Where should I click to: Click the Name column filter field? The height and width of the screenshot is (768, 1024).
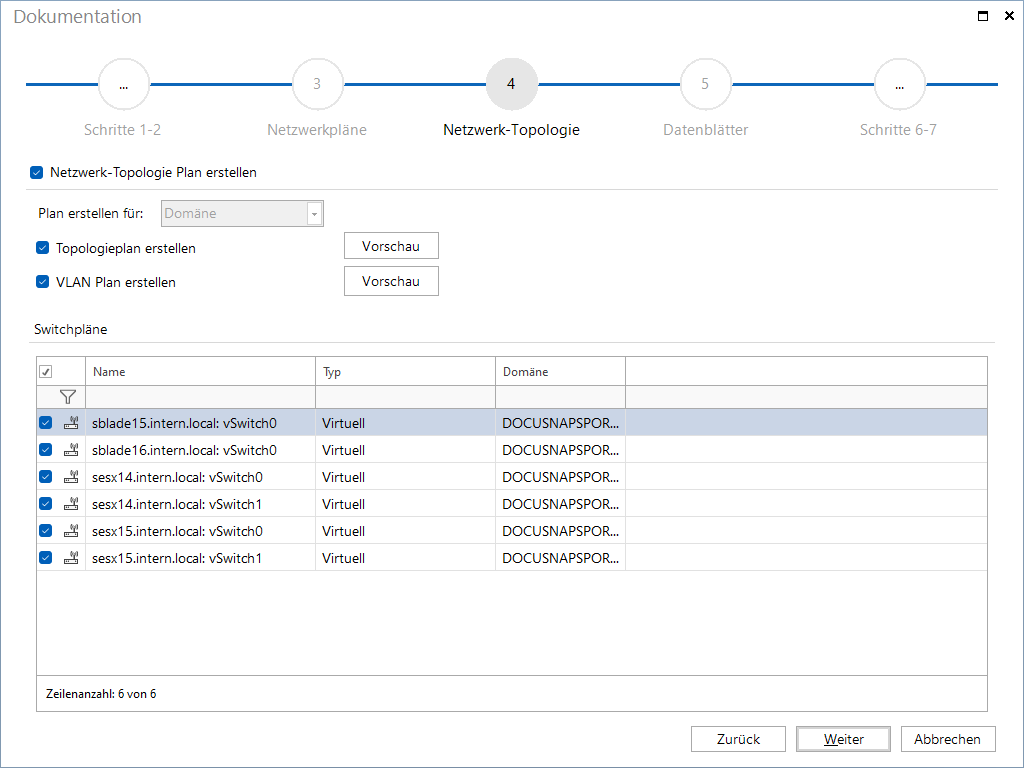pyautogui.click(x=200, y=397)
